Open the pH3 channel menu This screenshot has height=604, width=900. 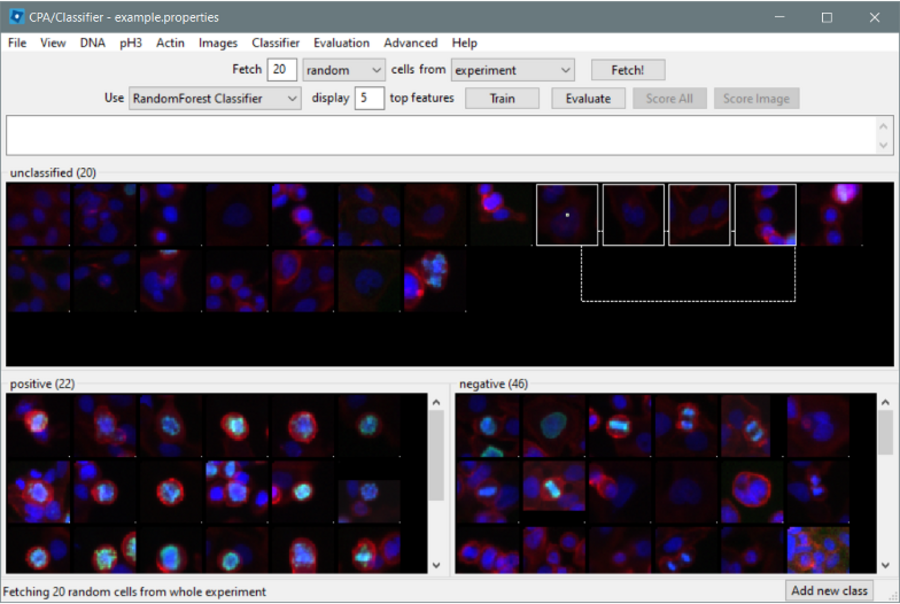click(x=131, y=43)
